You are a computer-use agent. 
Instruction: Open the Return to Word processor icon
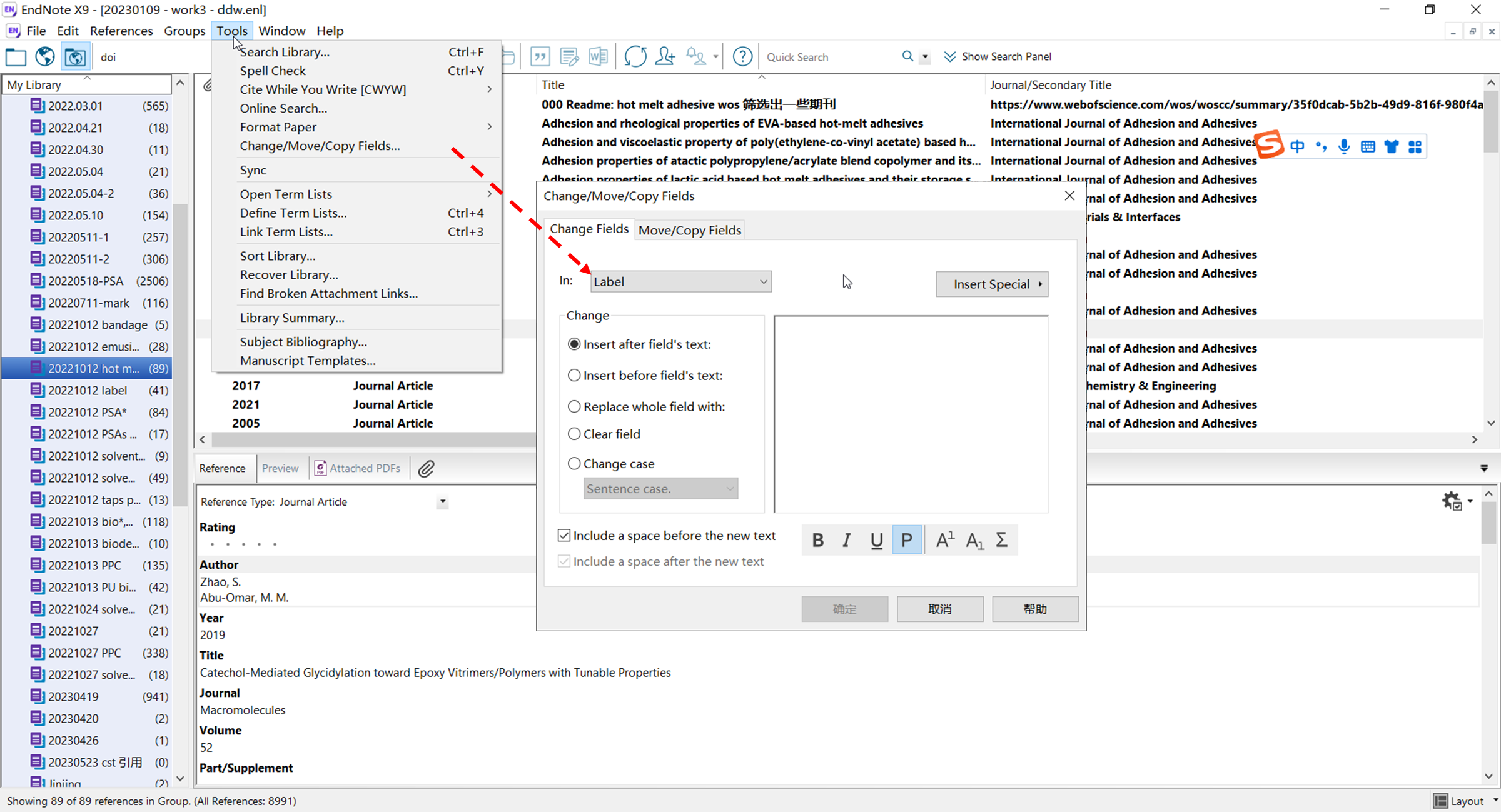[598, 57]
